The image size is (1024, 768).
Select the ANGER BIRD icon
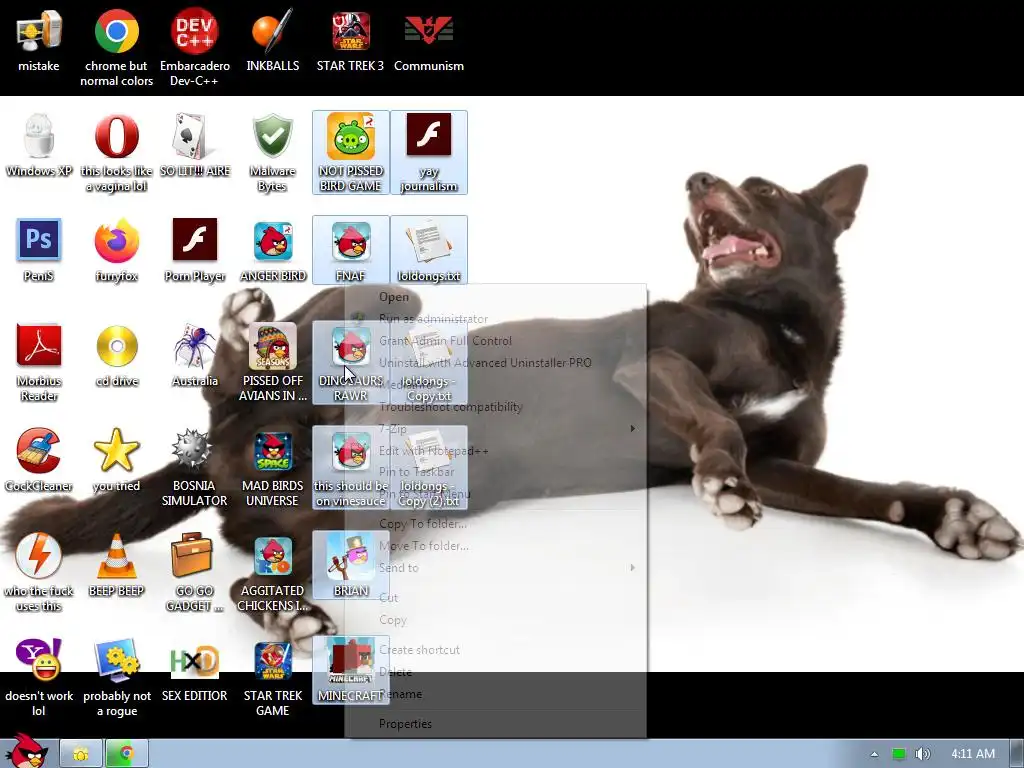(272, 251)
